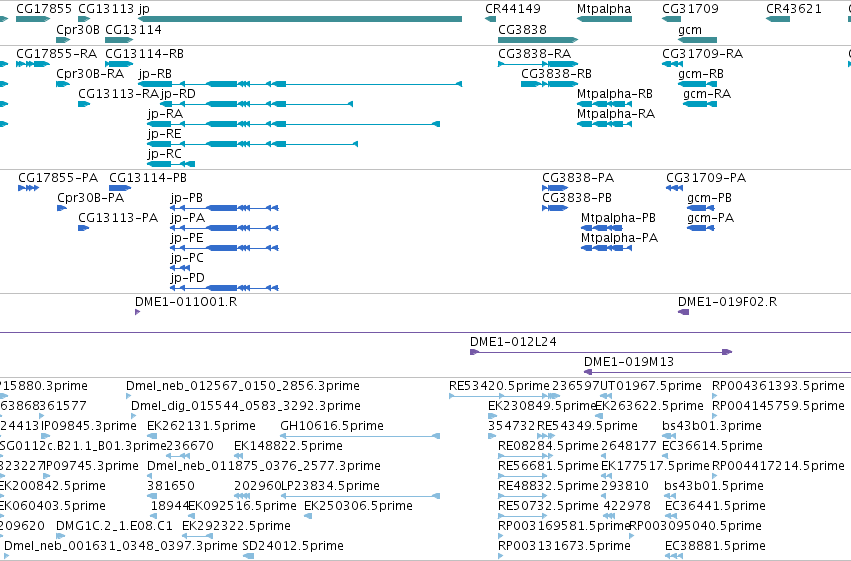Click the CG13113-RA transcript label
The width and height of the screenshot is (851, 561).
point(118,94)
